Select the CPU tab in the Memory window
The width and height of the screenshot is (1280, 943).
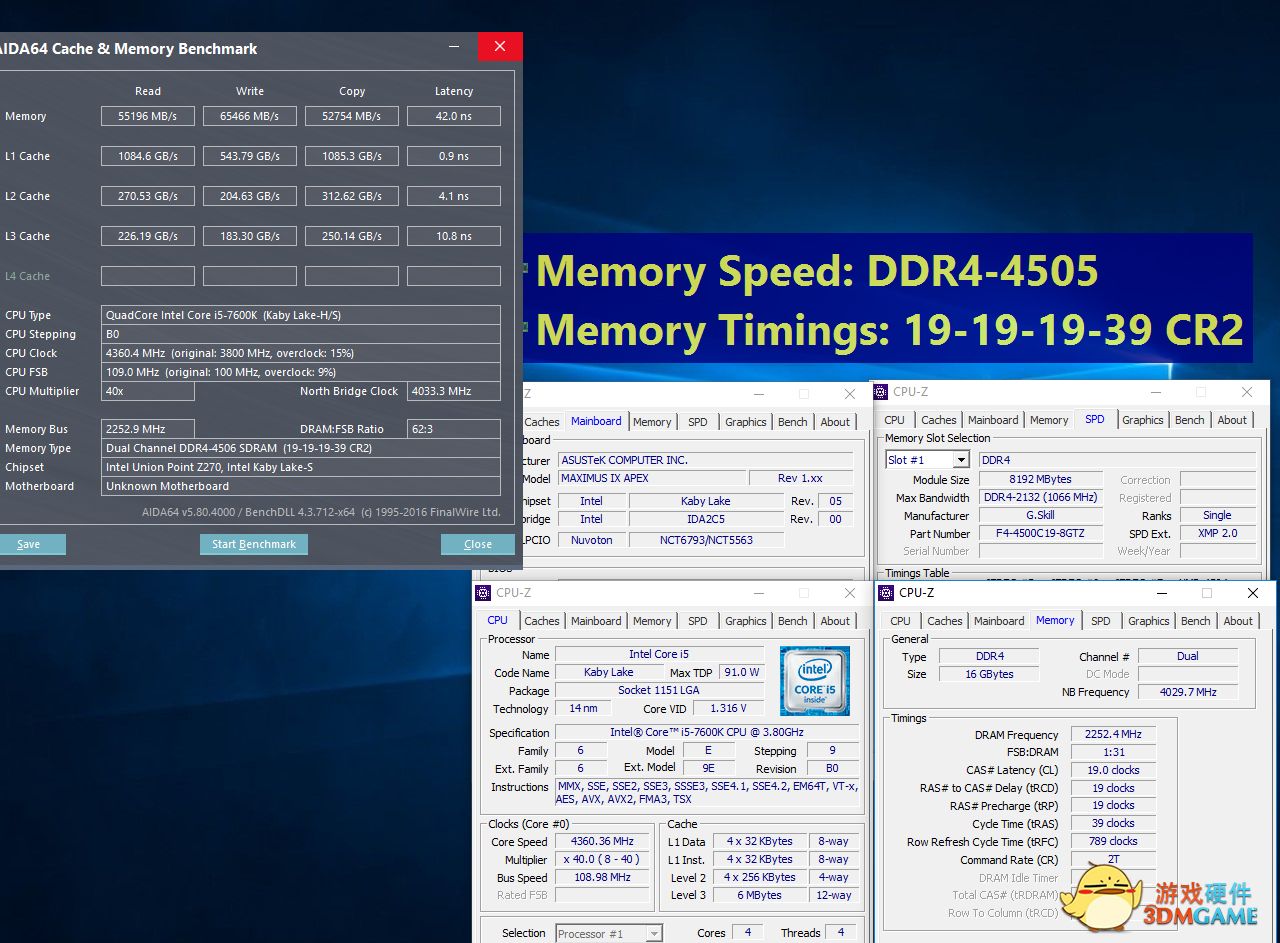(901, 621)
